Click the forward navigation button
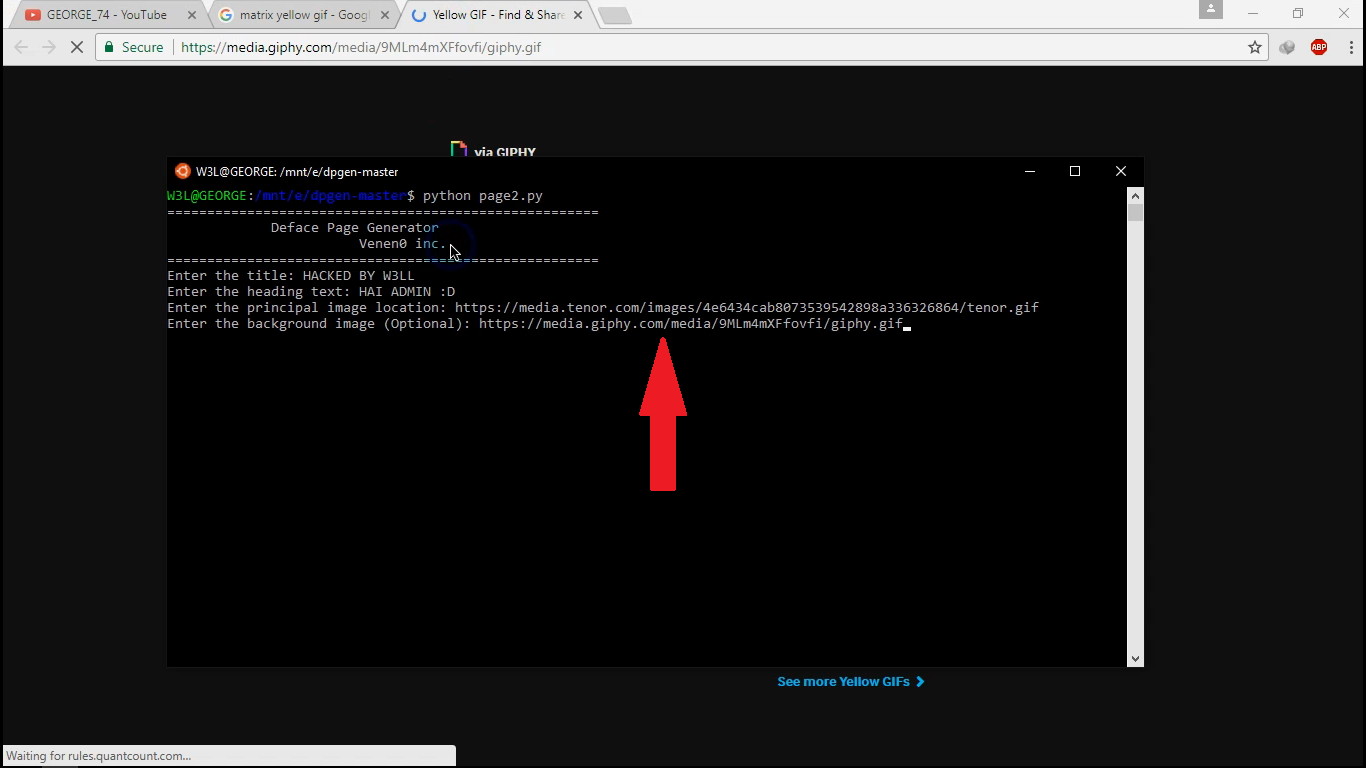This screenshot has height=768, width=1366. (x=48, y=46)
